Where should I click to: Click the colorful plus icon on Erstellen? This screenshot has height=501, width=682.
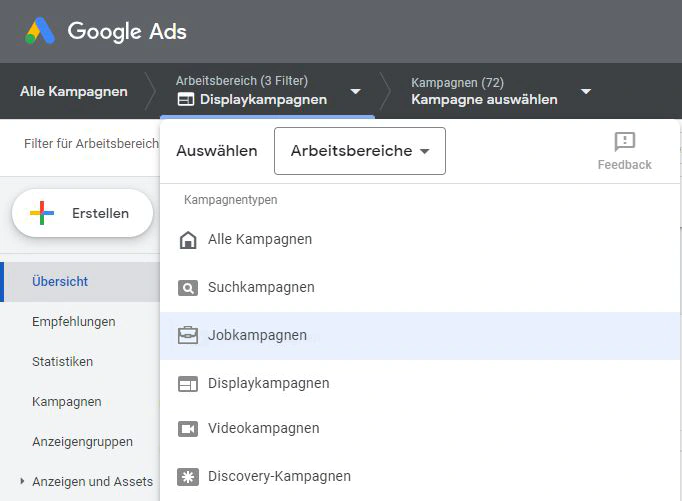coord(42,213)
